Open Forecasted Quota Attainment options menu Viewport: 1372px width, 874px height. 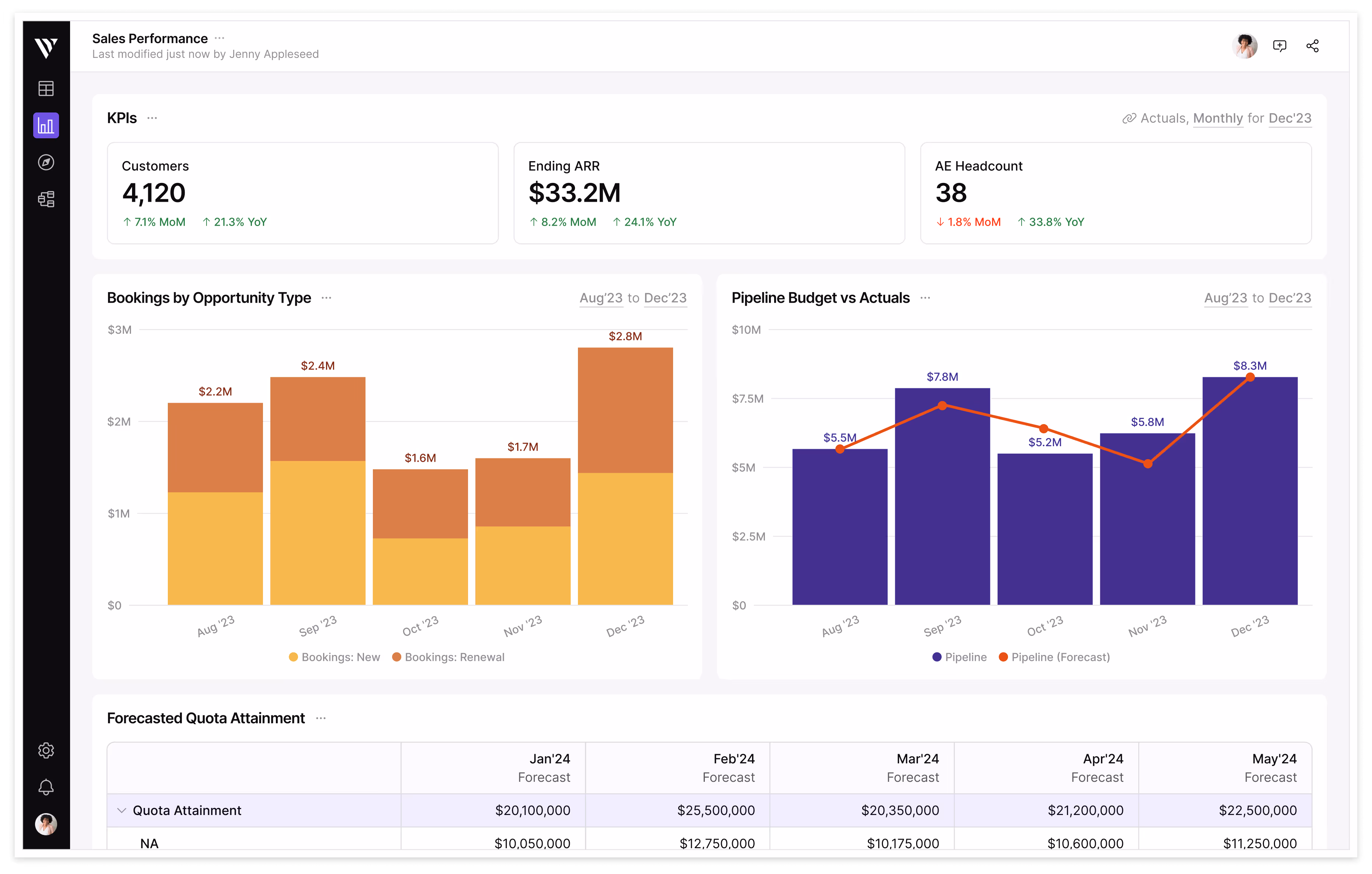[x=321, y=718]
